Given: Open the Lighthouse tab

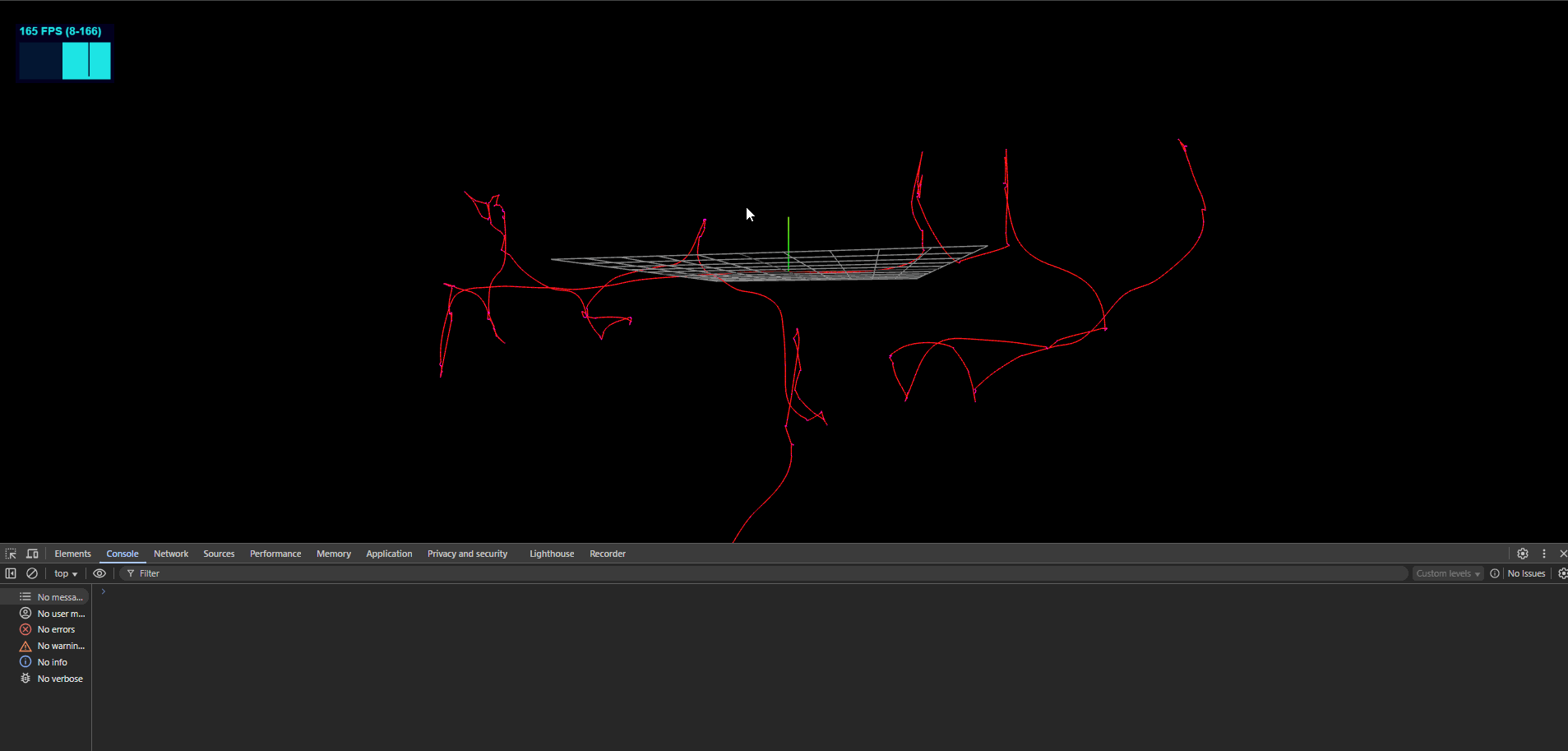Looking at the screenshot, I should tap(552, 554).
